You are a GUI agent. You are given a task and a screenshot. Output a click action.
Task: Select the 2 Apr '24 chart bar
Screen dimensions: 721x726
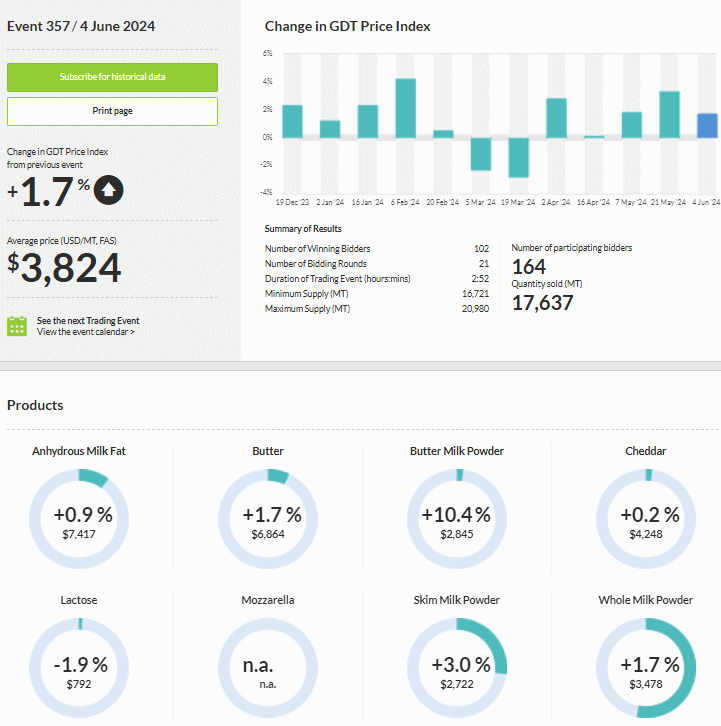[556, 118]
